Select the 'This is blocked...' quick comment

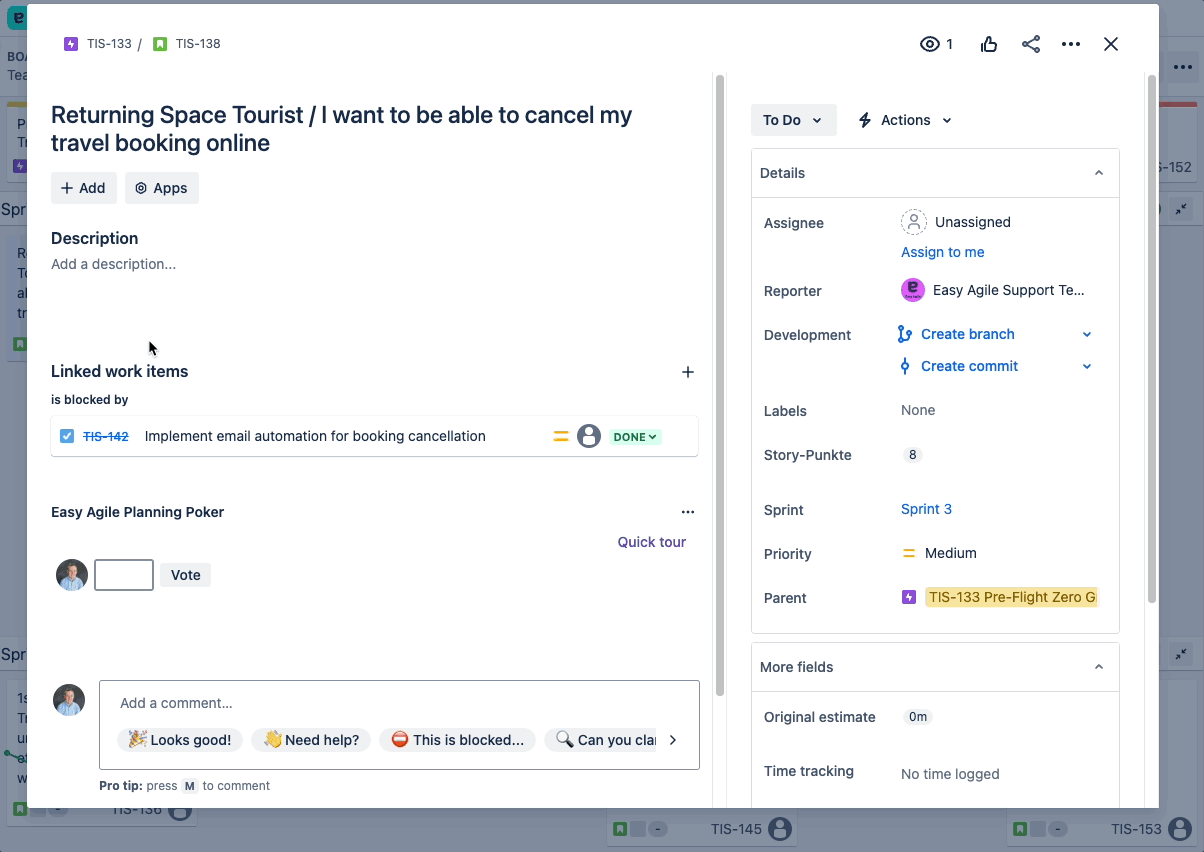click(x=457, y=740)
